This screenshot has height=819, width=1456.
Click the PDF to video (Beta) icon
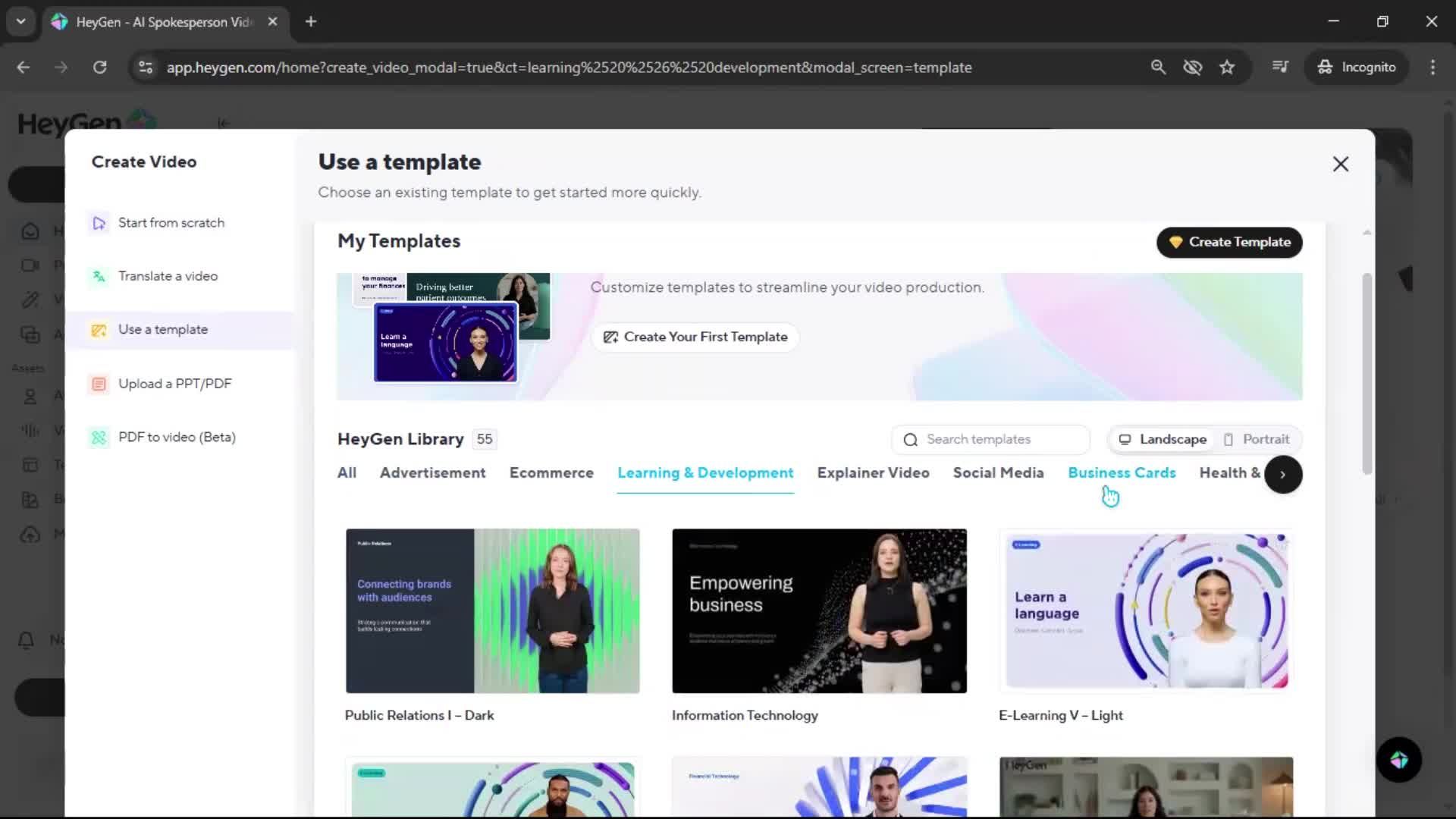[99, 438]
